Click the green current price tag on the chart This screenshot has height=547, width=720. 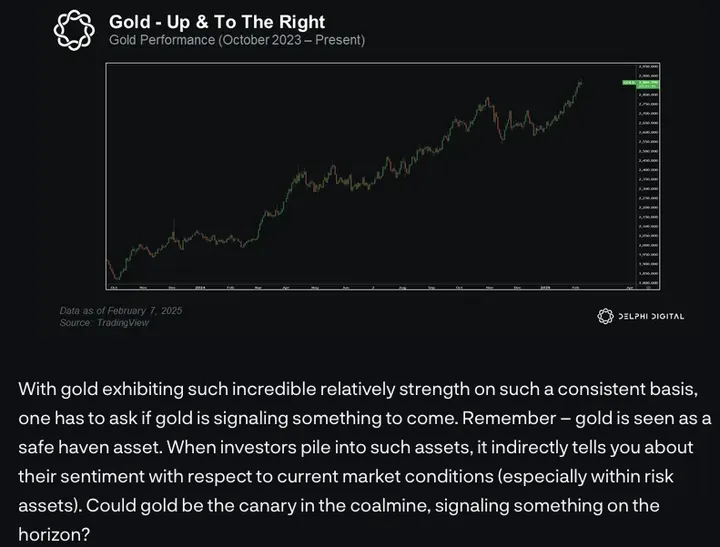point(628,82)
